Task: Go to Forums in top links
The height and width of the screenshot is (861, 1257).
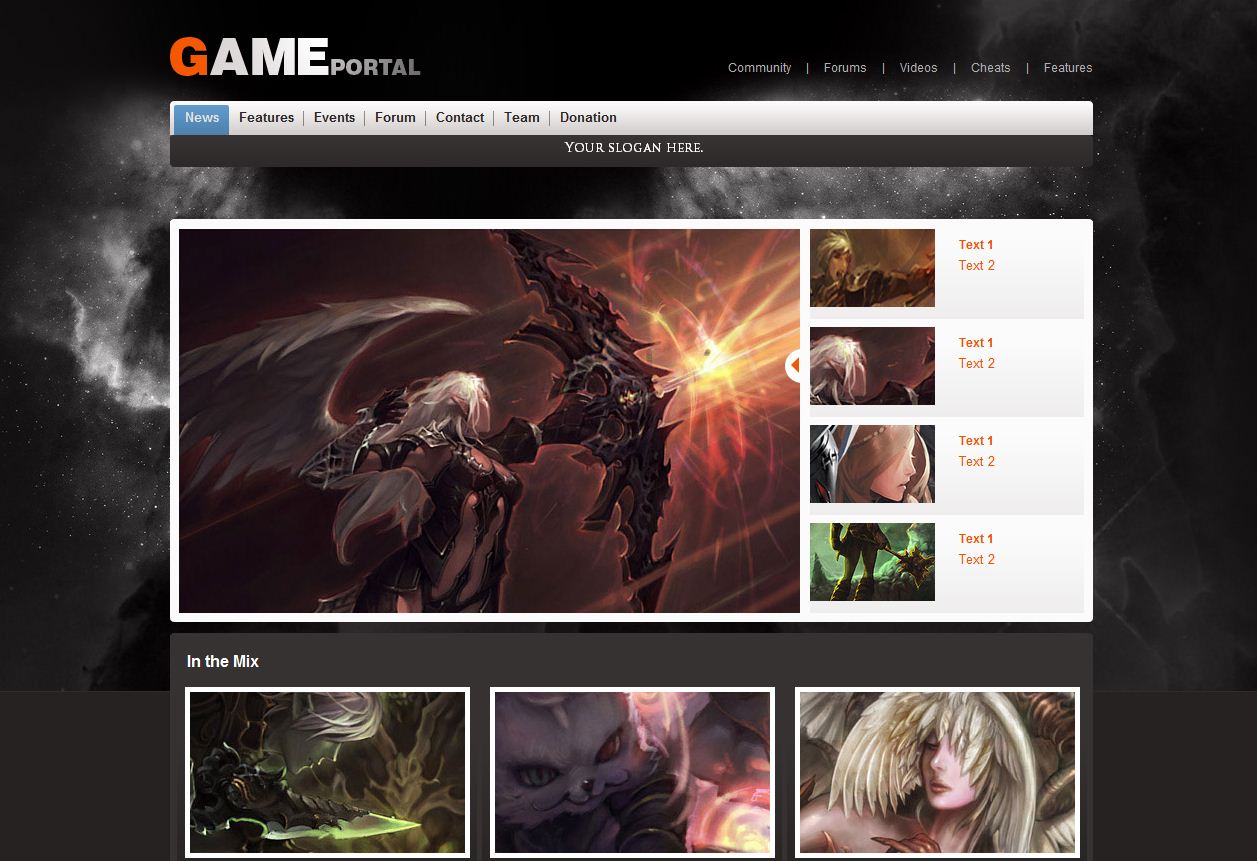Action: click(x=845, y=68)
